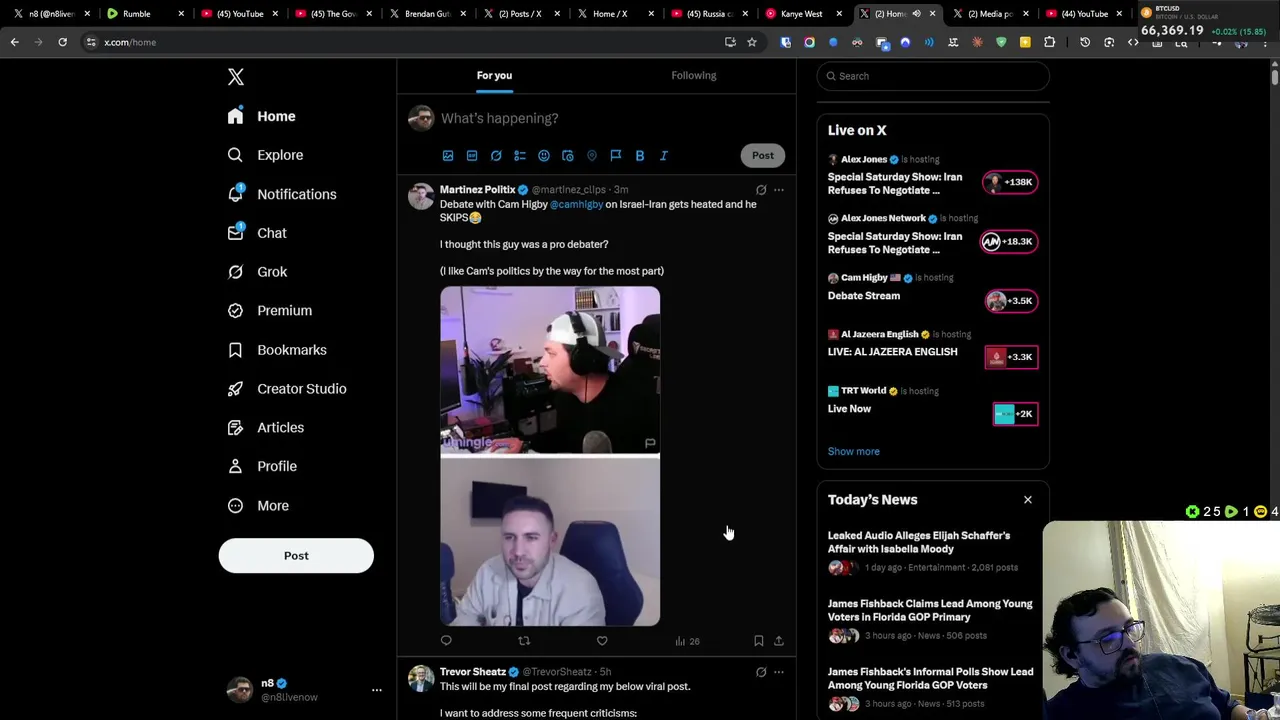Join TRT World Live Now +2K

click(1015, 414)
